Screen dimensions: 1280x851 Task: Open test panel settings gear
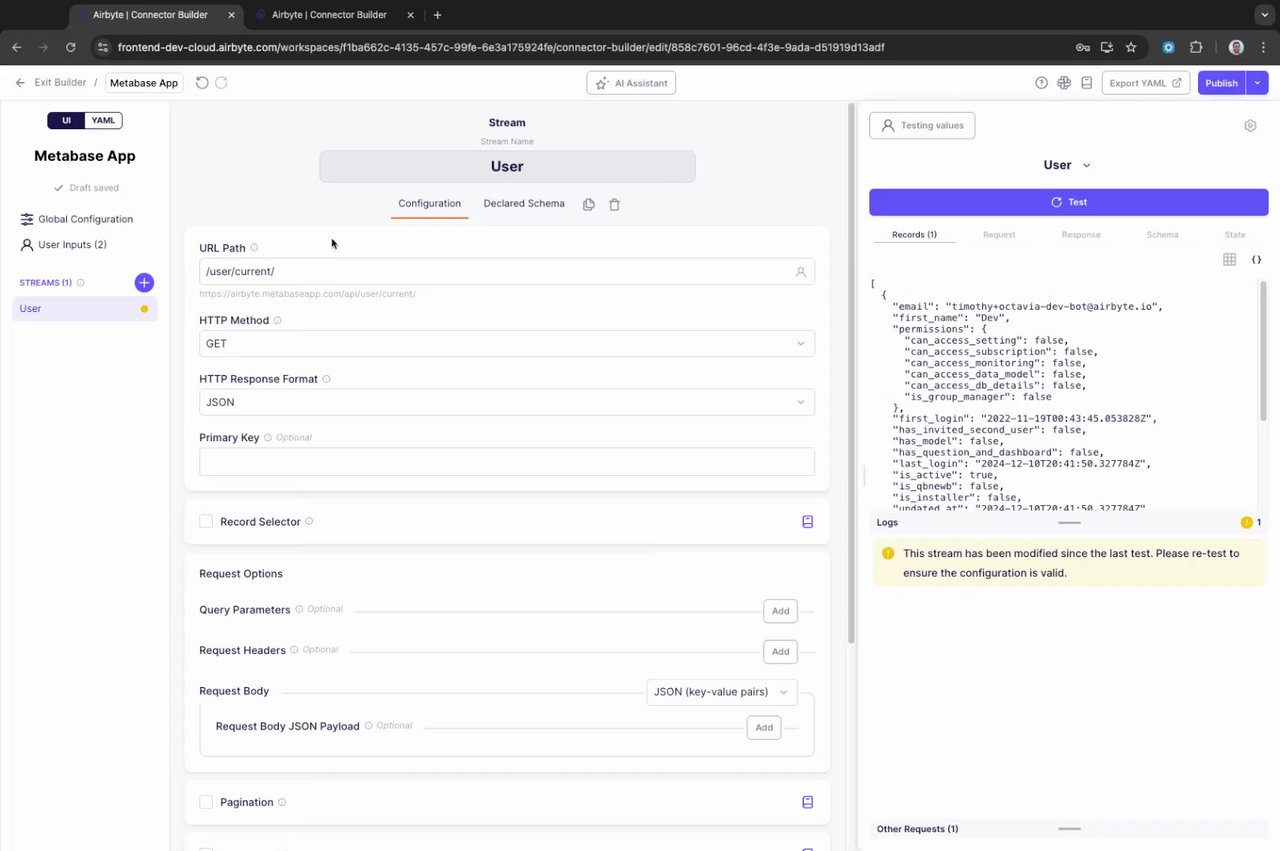click(1250, 126)
